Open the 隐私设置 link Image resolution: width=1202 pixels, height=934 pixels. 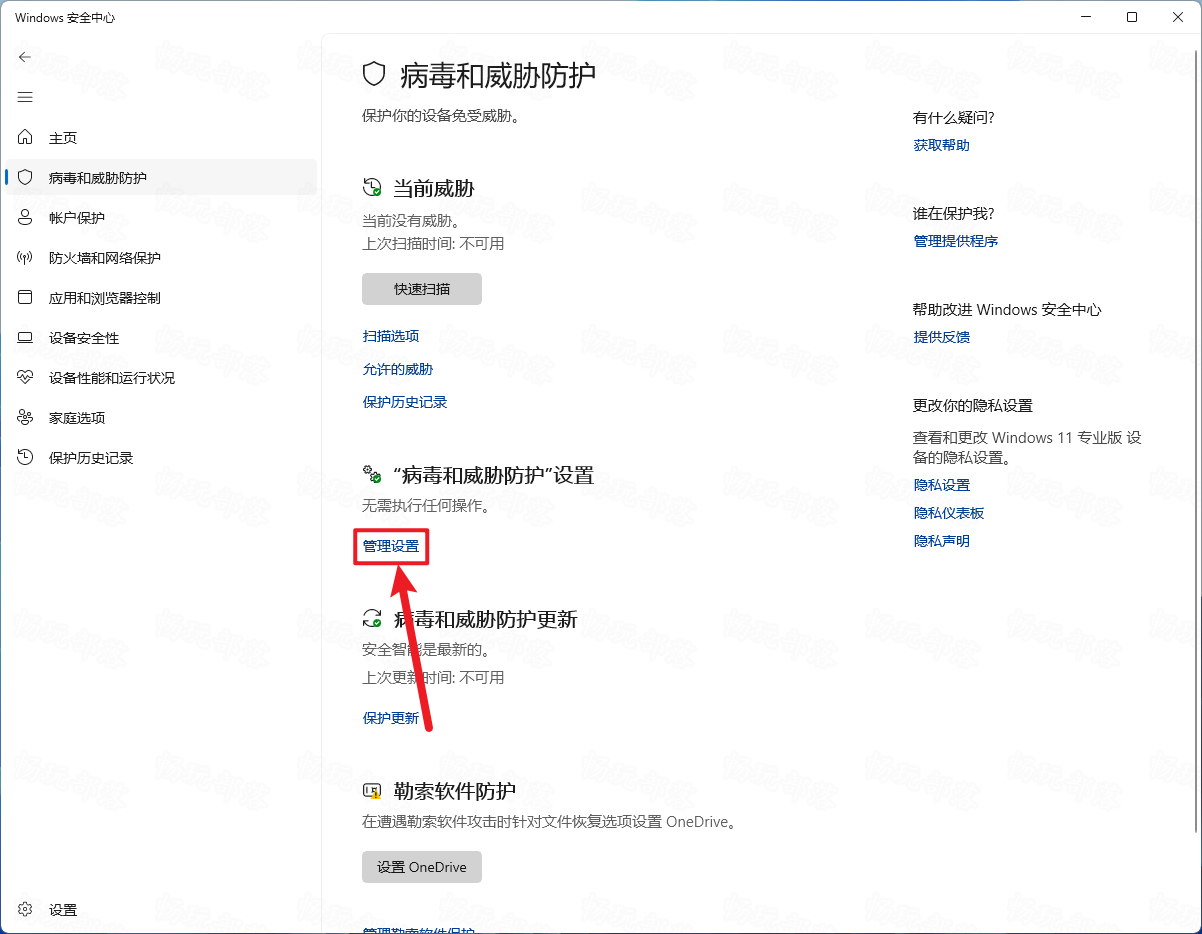pos(942,485)
